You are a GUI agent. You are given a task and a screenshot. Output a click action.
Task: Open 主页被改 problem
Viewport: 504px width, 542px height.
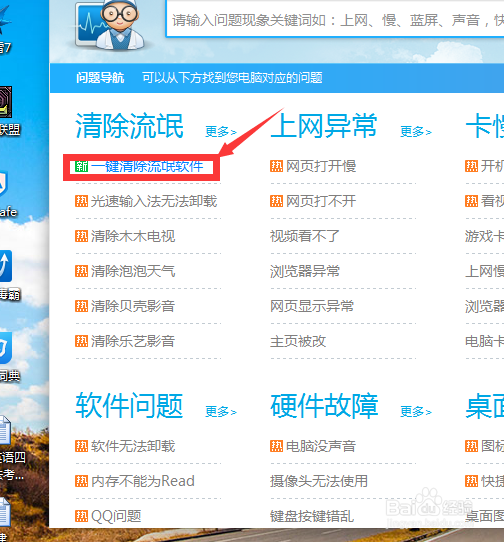click(x=298, y=341)
